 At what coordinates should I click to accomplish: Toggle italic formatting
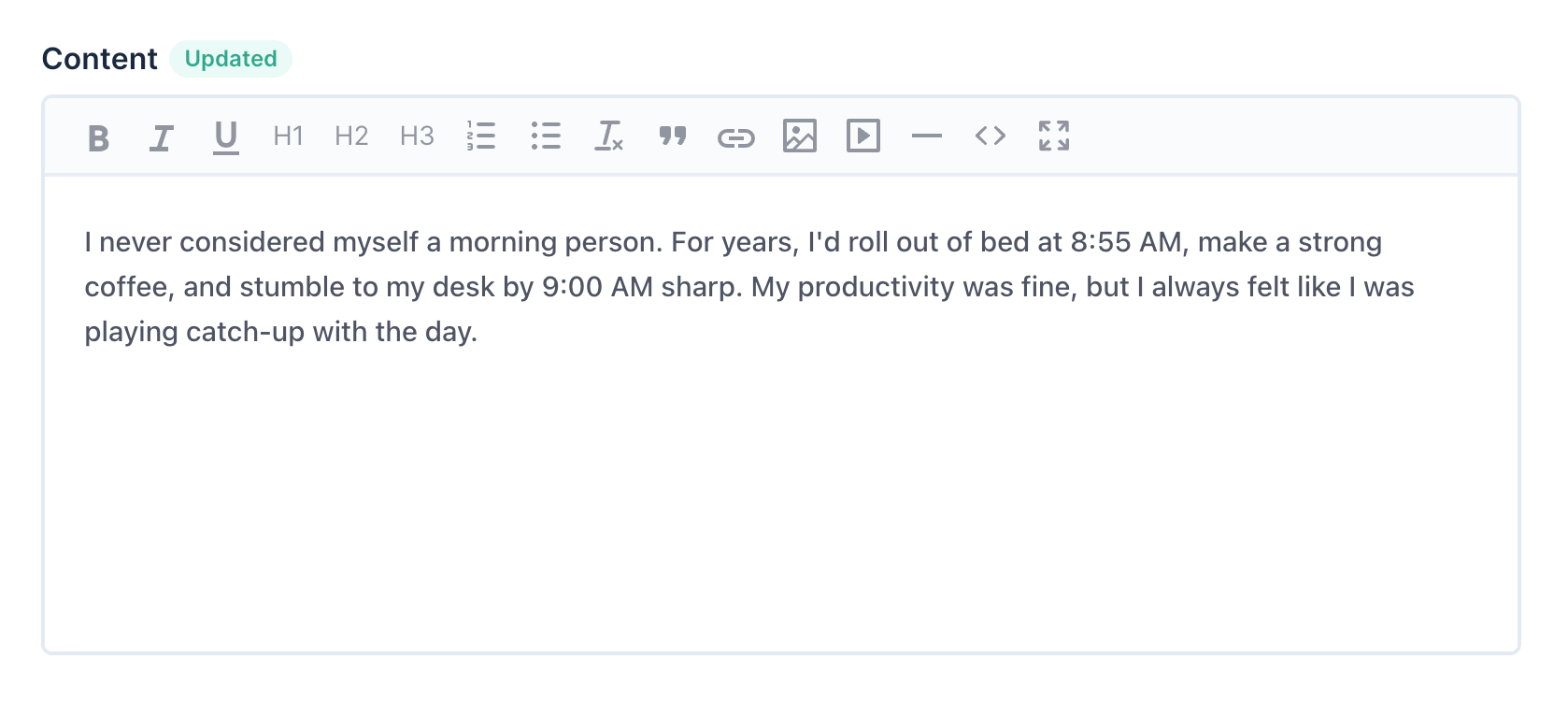pyautogui.click(x=161, y=136)
